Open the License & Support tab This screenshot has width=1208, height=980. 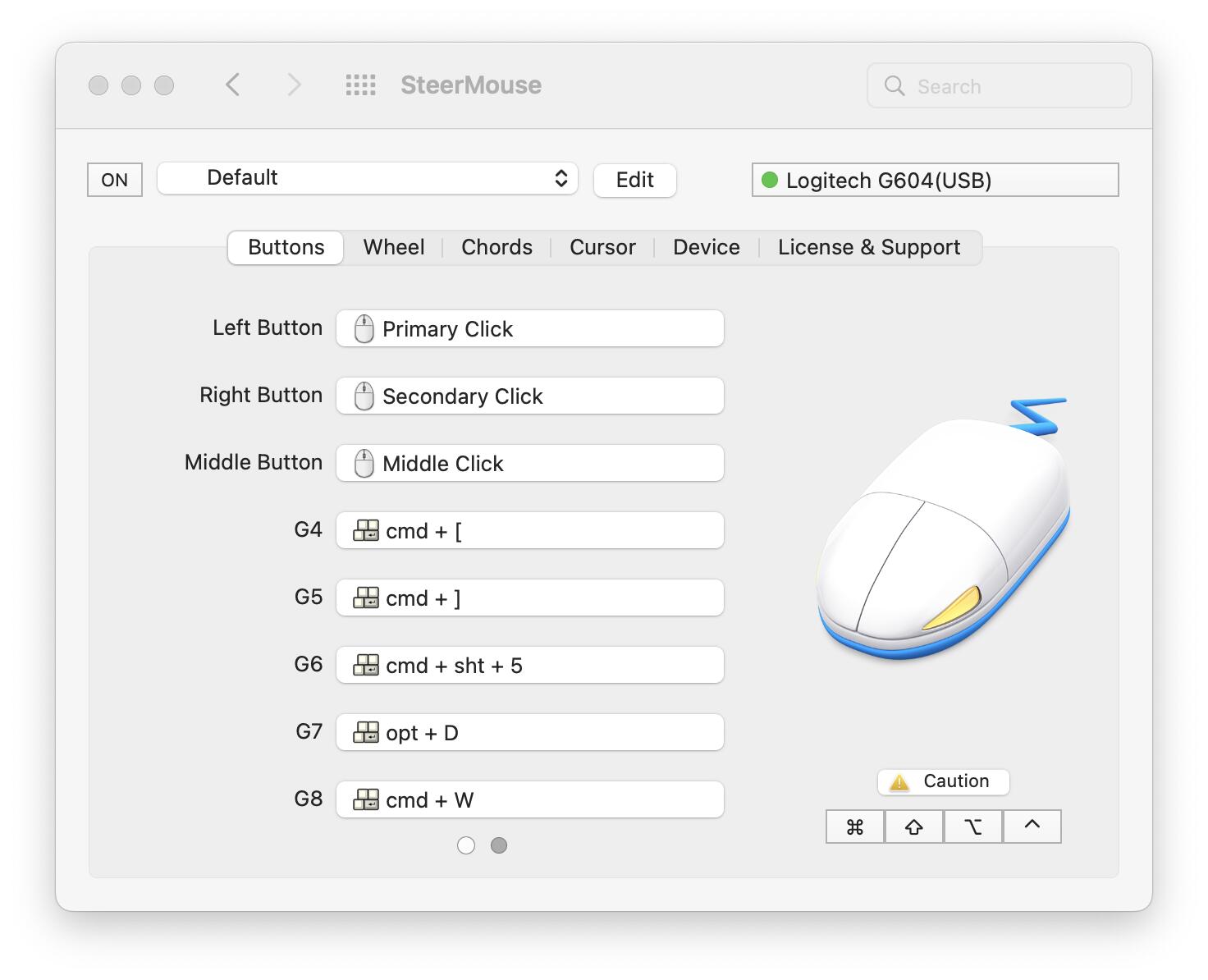click(x=868, y=247)
